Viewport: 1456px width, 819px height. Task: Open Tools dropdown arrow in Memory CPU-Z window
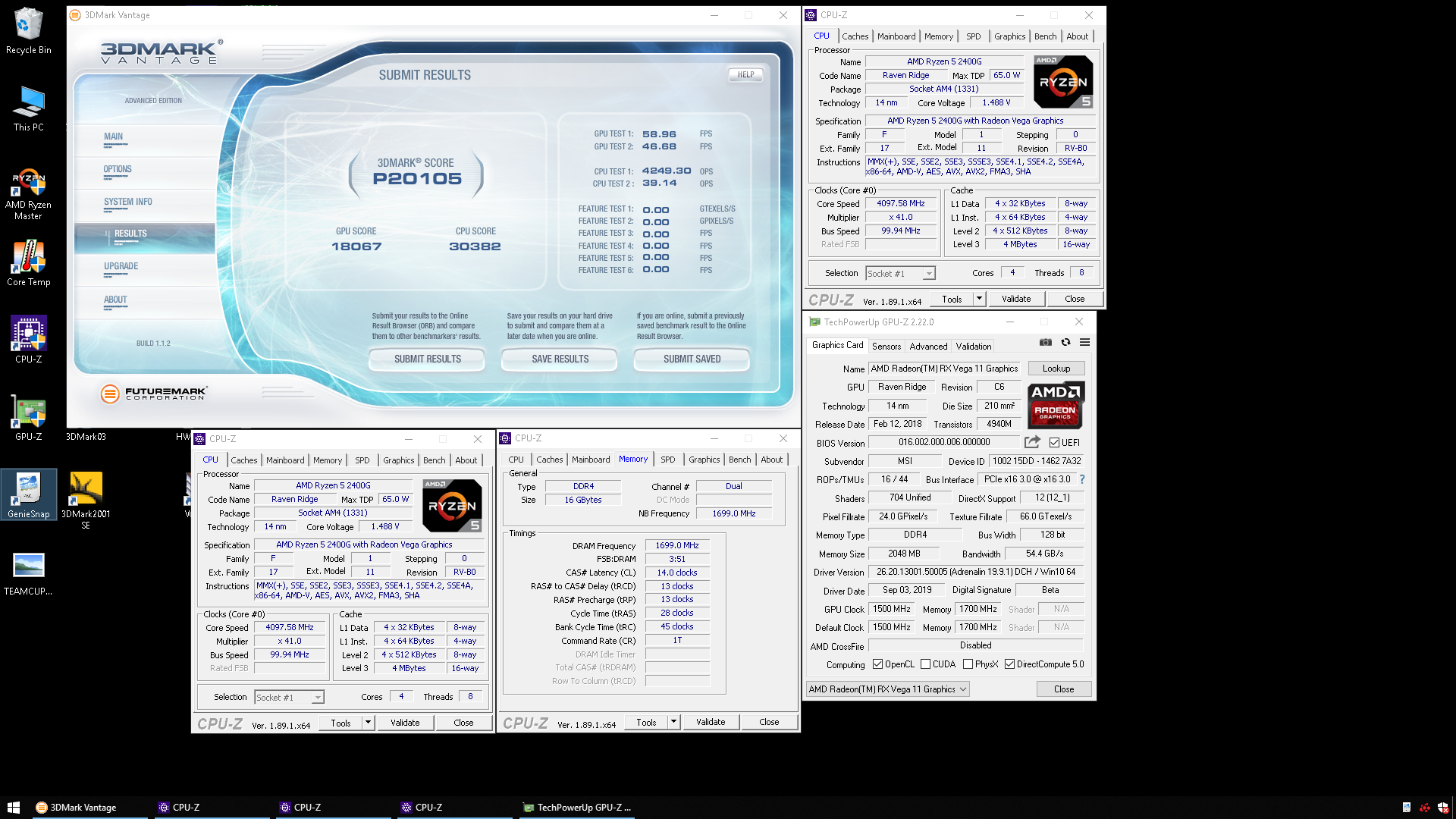coord(673,722)
